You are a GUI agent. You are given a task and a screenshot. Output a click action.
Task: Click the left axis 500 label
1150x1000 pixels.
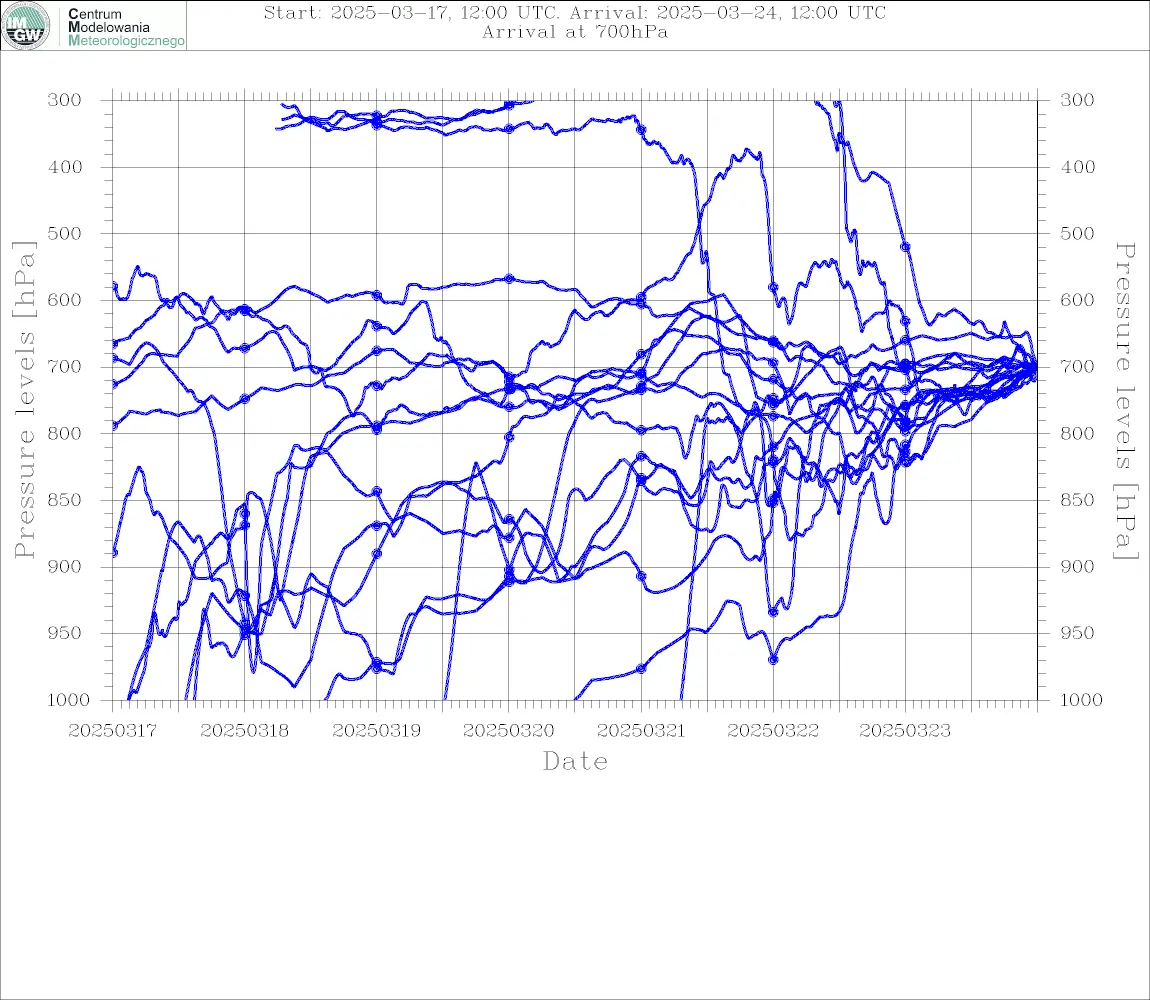(65, 233)
